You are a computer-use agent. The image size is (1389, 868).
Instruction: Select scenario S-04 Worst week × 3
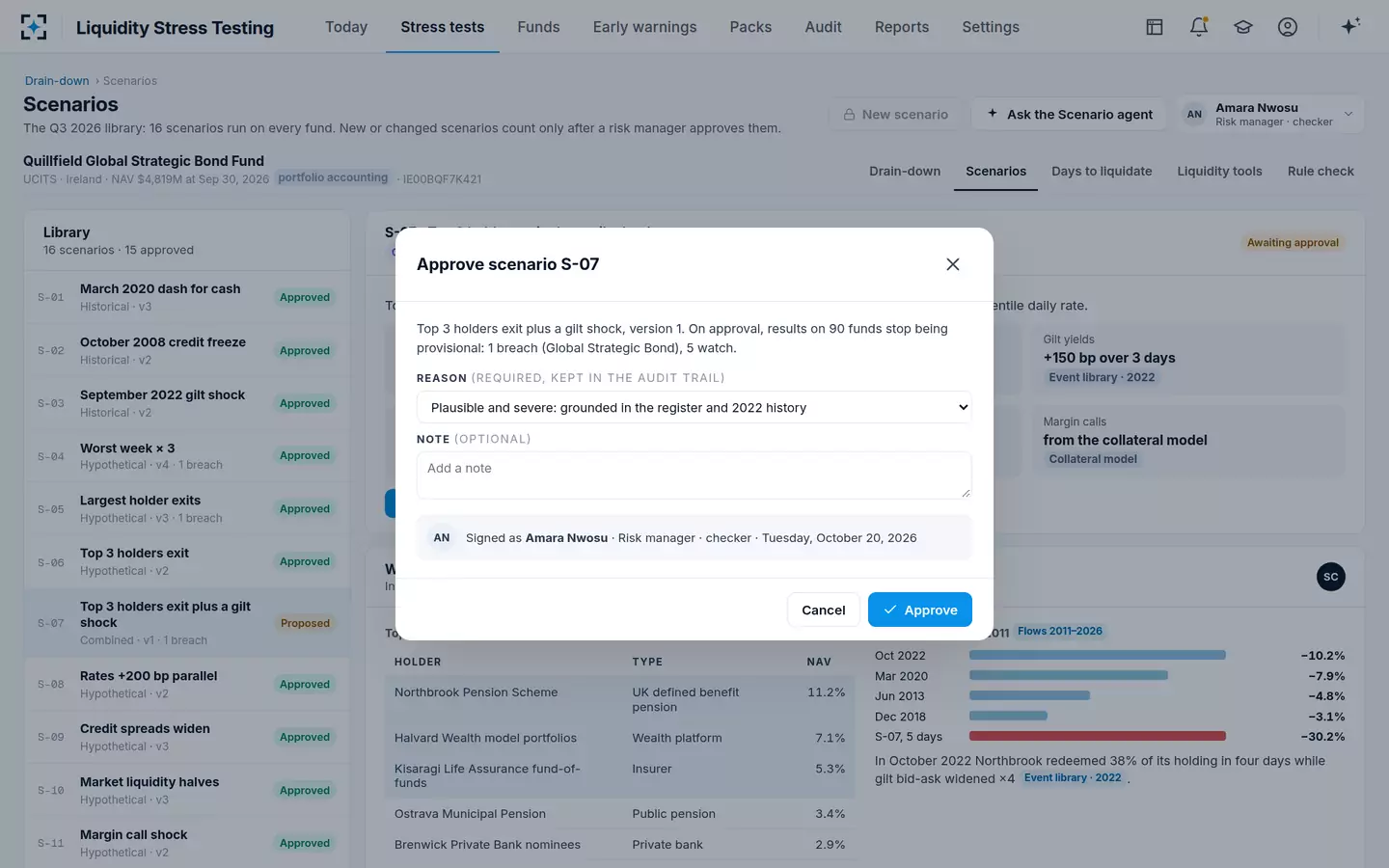(187, 456)
